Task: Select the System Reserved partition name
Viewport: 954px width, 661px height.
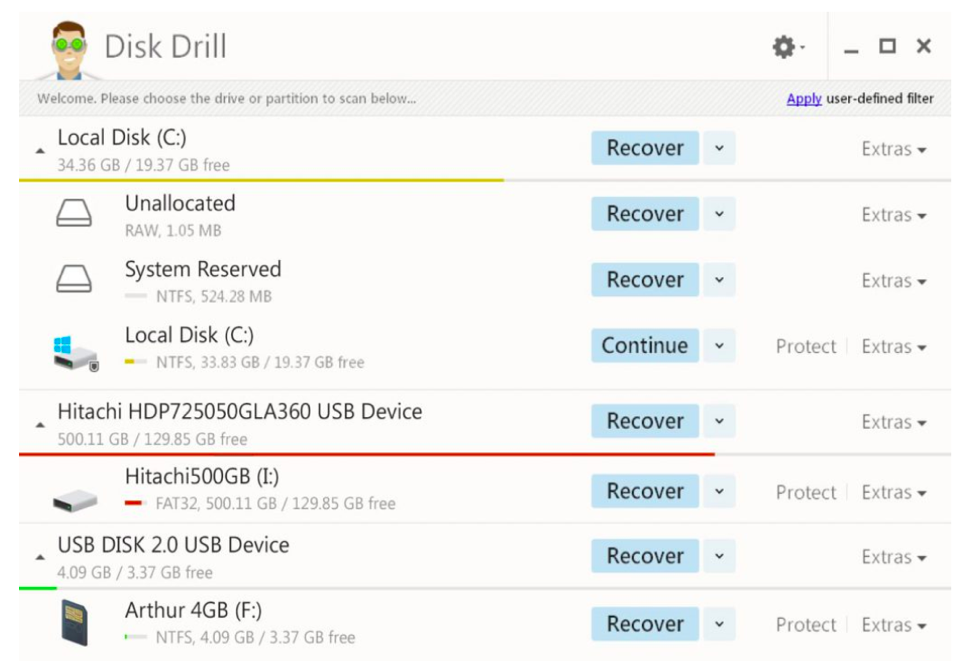Action: (203, 269)
